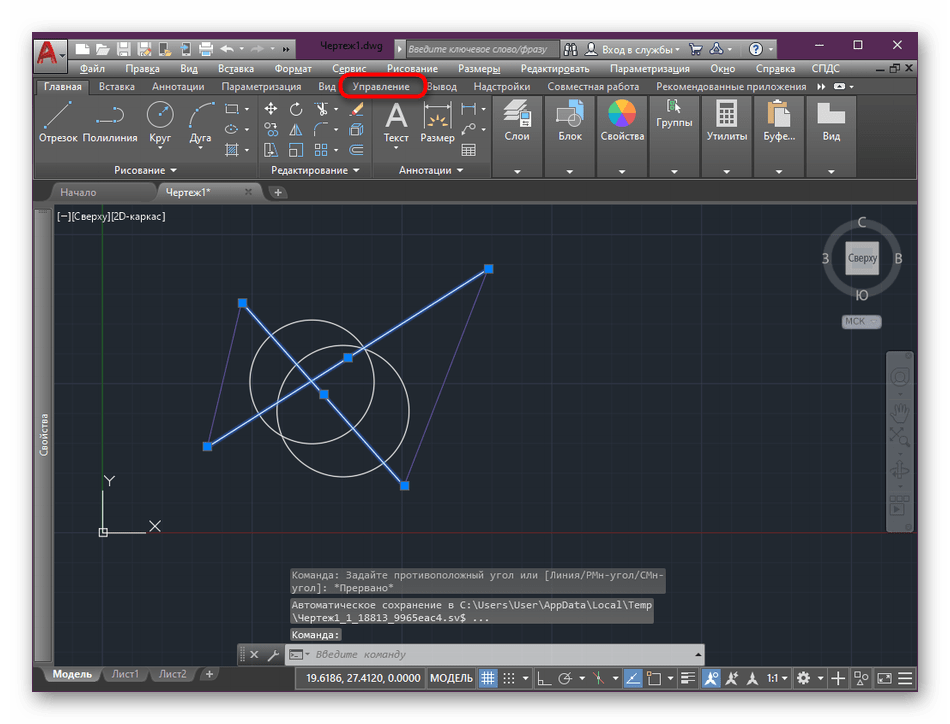950x724 pixels.
Task: Select the ellipse drawing tool
Action: (x=231, y=129)
